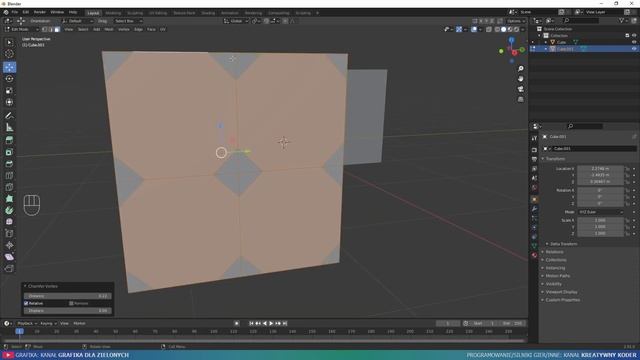Select the Rip Region tool

pyautogui.click(x=9, y=269)
